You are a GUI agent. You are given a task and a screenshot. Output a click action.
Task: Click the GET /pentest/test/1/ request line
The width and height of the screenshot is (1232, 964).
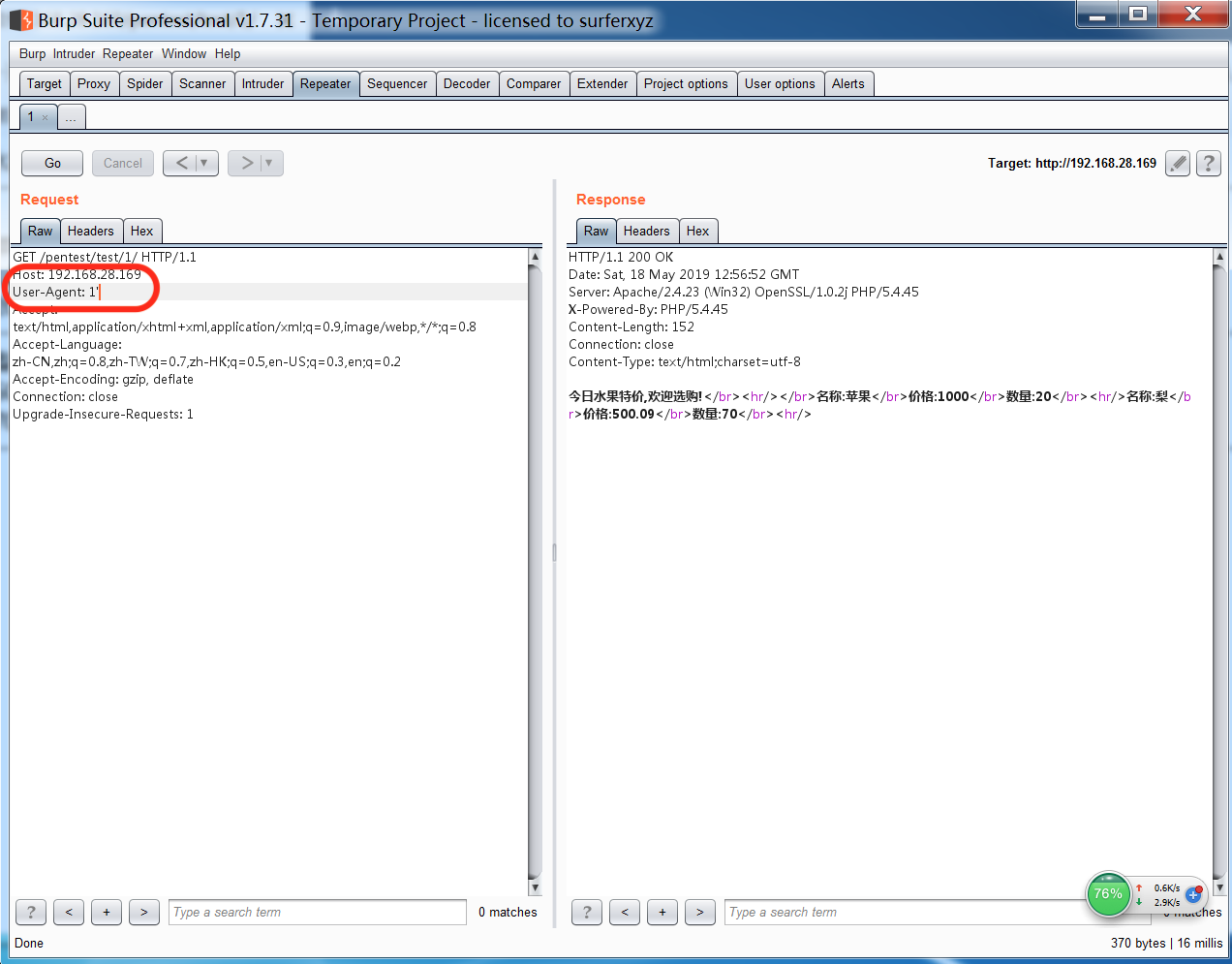pyautogui.click(x=105, y=257)
